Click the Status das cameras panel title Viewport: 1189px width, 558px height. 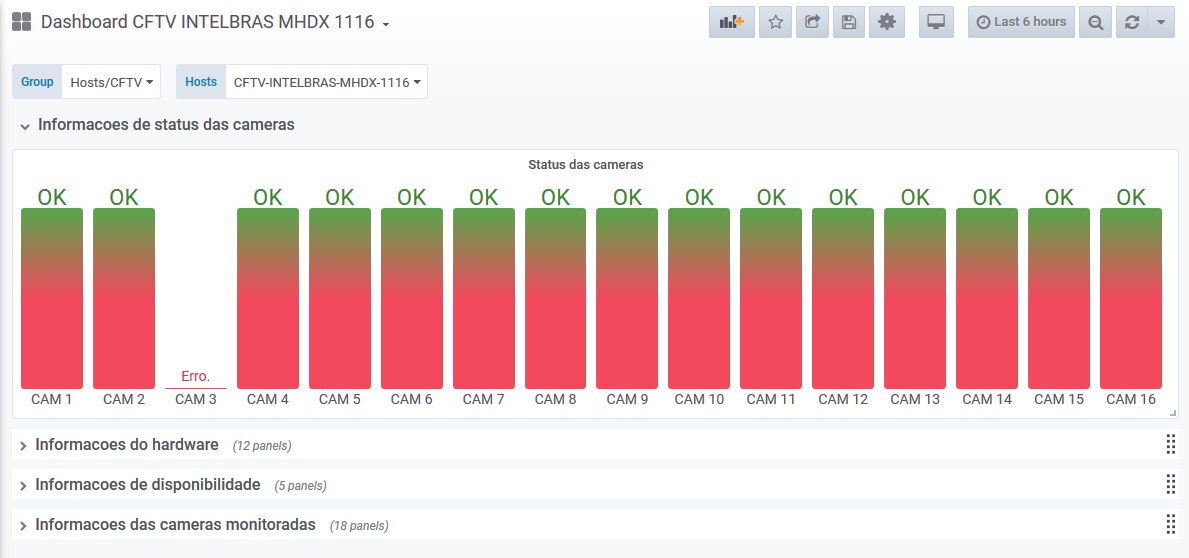pyautogui.click(x=585, y=165)
